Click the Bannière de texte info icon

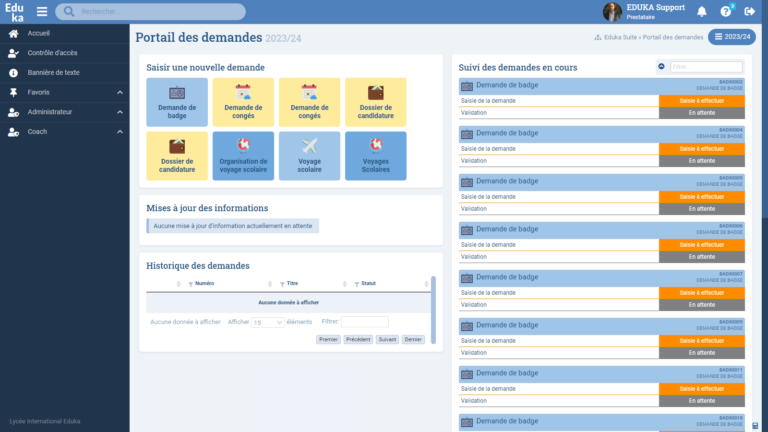pyautogui.click(x=13, y=72)
